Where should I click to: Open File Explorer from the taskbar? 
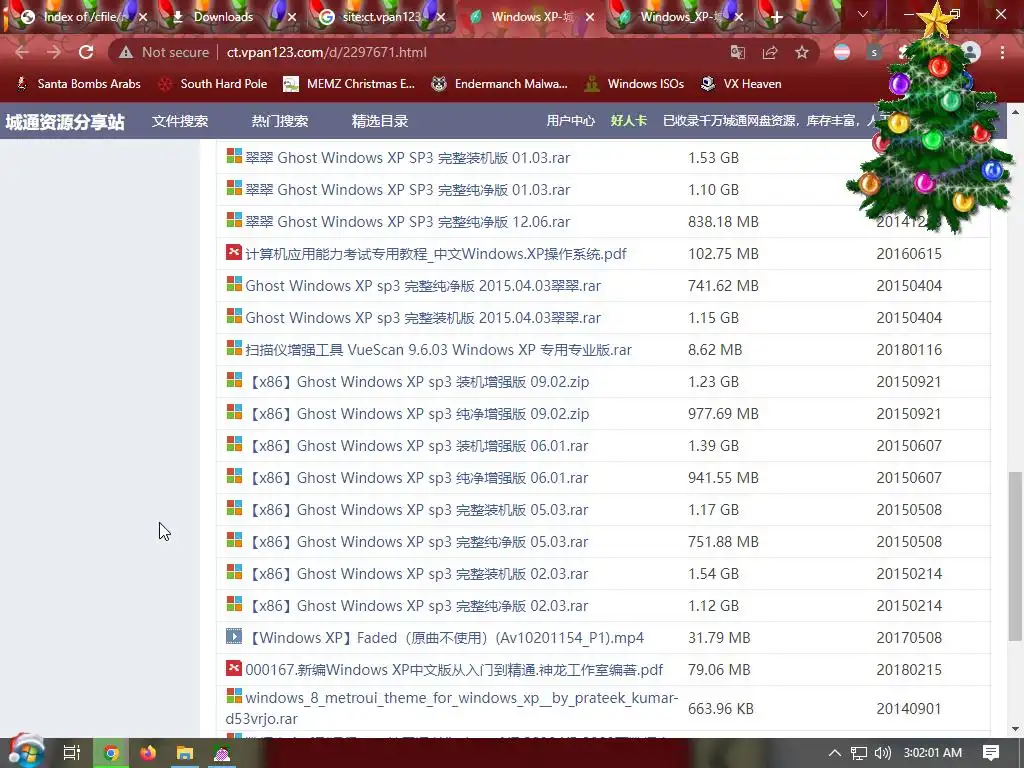click(x=185, y=753)
